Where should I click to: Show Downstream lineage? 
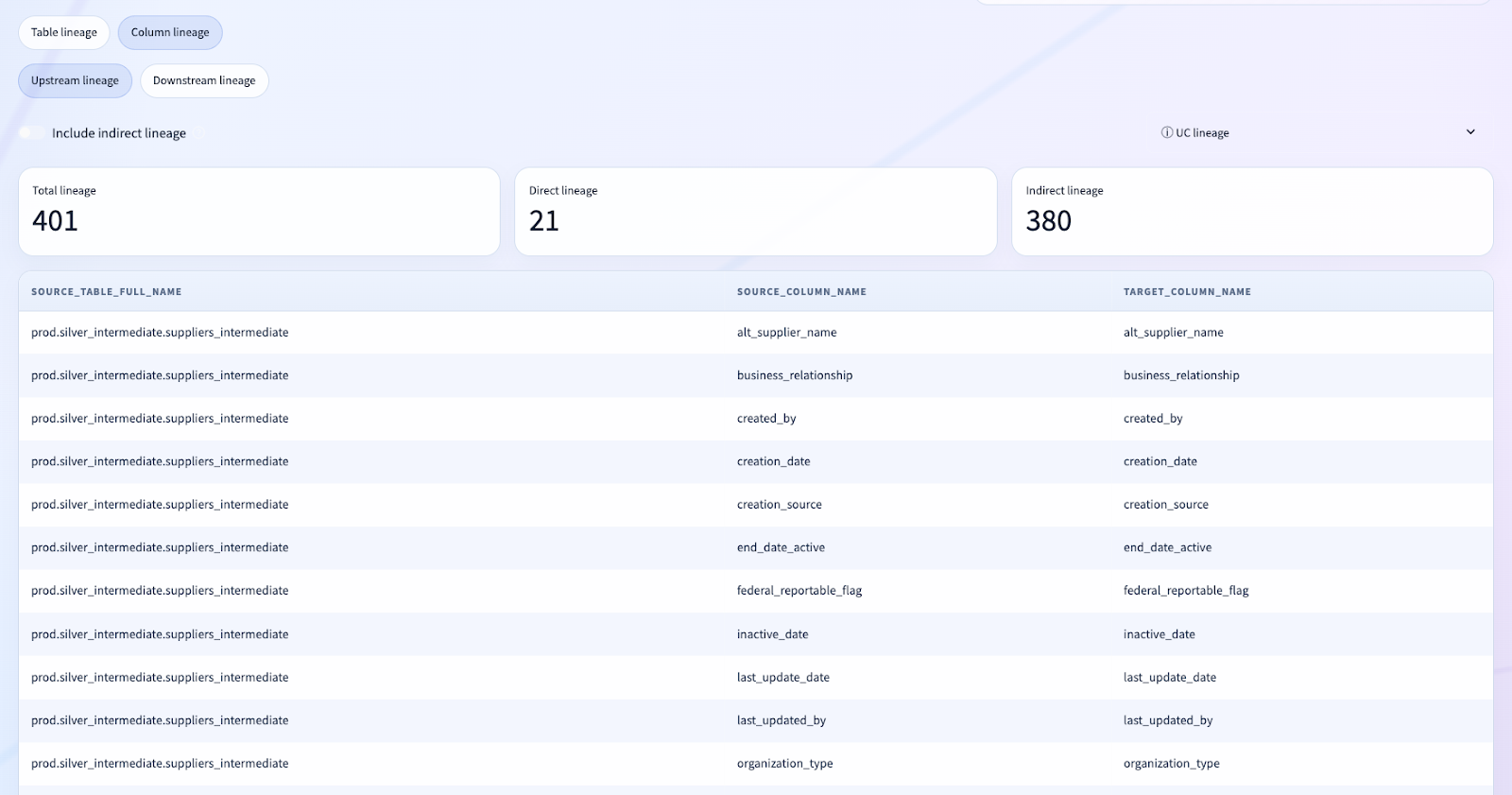tap(204, 81)
